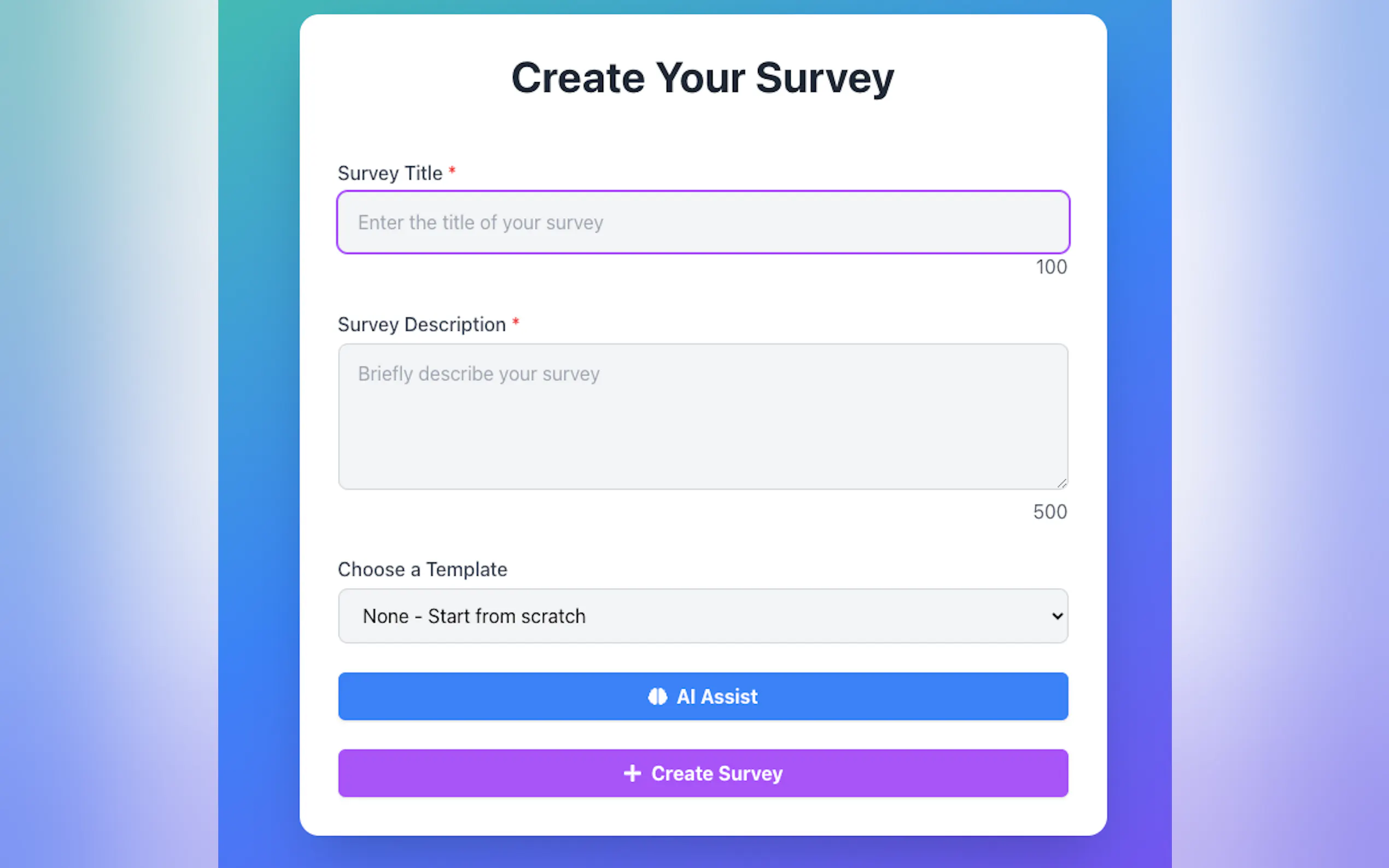
Task: Click the brain icon on AI Assist
Action: coord(657,696)
